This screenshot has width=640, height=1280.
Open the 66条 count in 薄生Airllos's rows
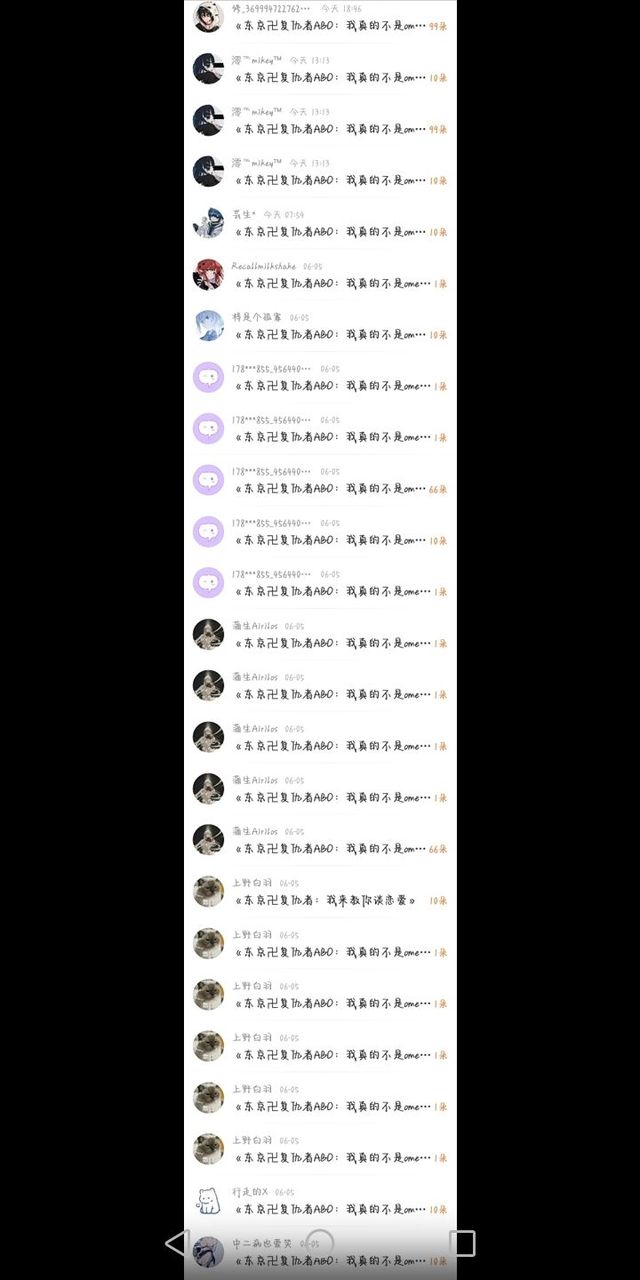pos(438,849)
